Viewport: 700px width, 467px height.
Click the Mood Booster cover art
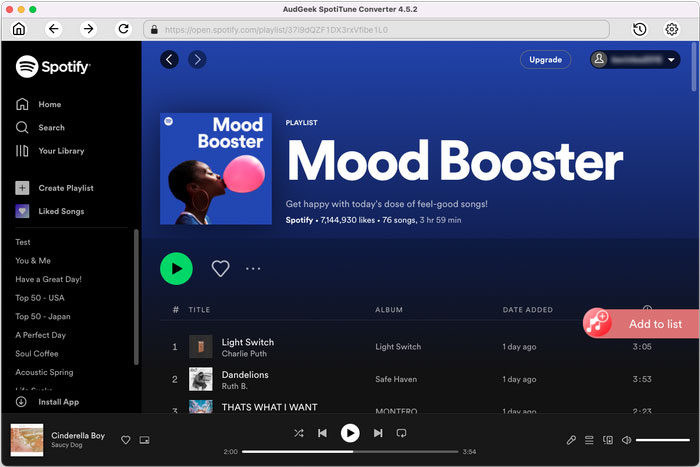coord(216,169)
